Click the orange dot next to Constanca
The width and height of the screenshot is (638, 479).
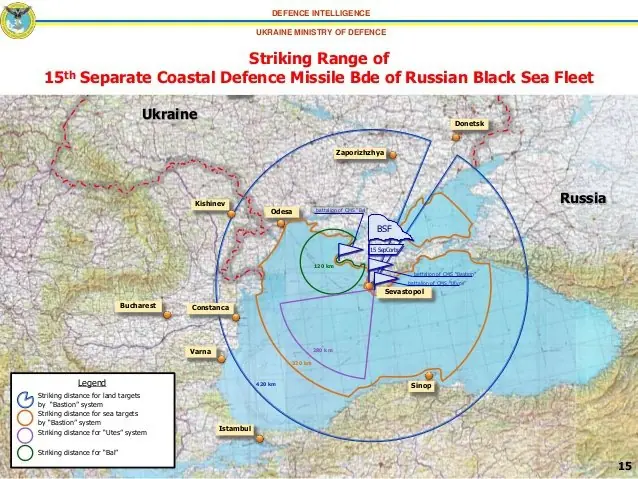click(236, 317)
